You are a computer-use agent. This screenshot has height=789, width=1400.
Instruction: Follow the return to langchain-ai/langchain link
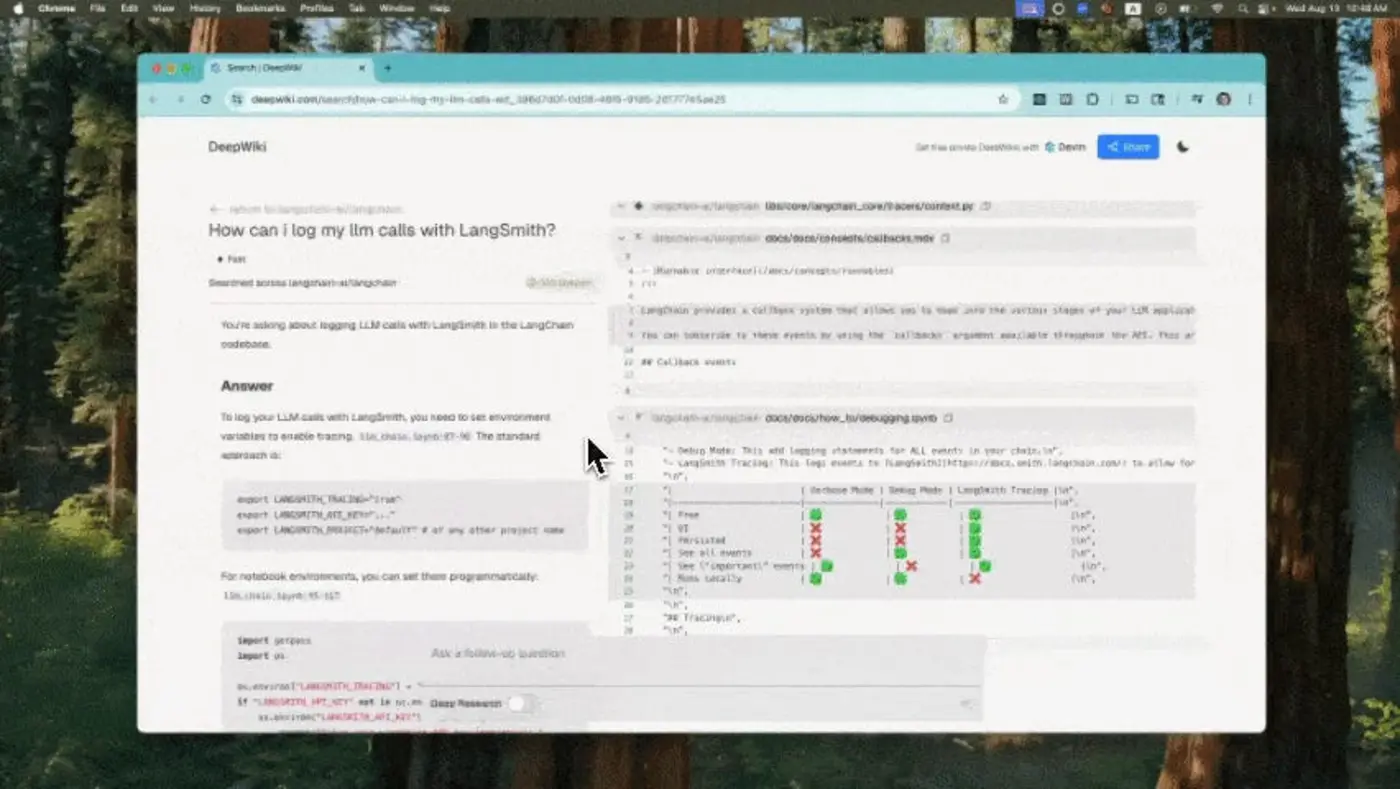(307, 210)
